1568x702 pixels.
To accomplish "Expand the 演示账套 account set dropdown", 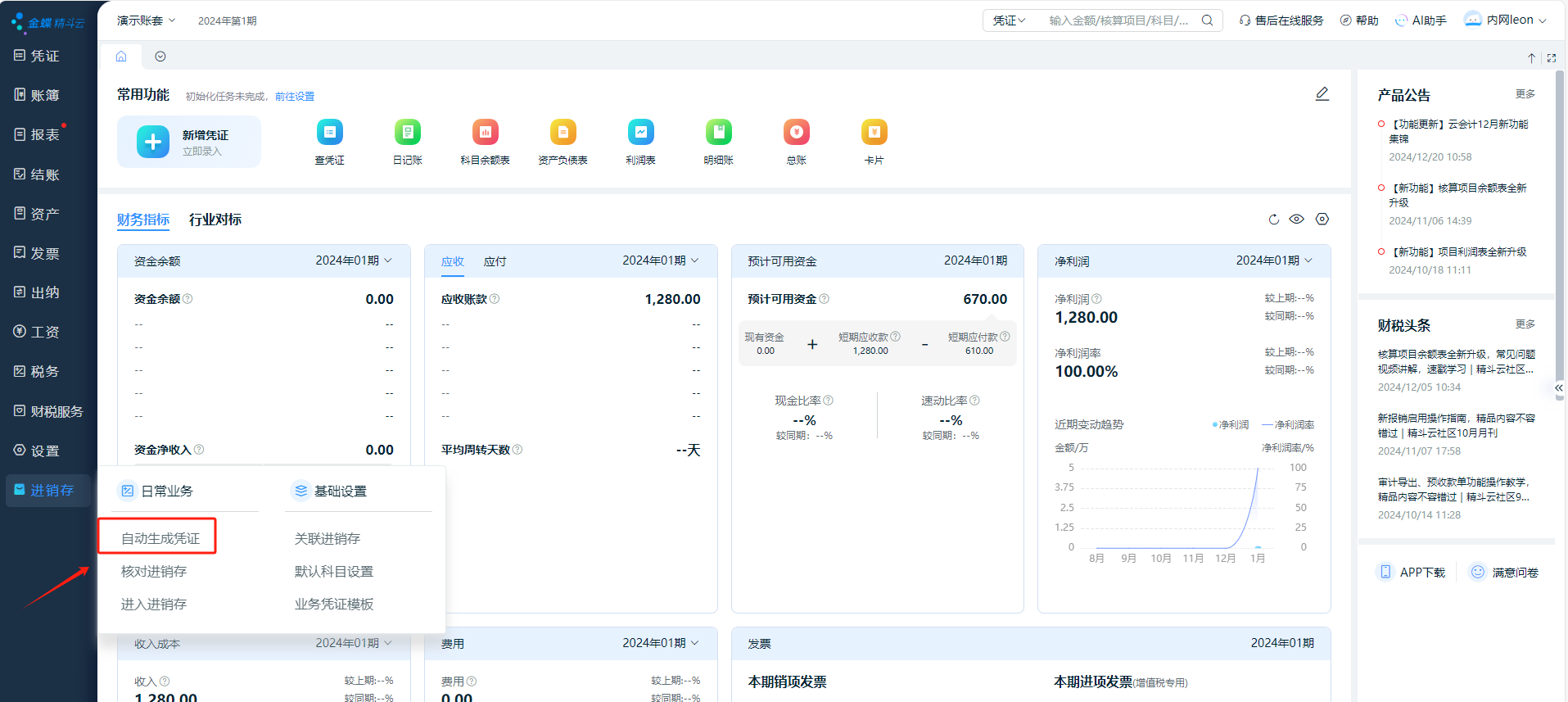I will click(x=146, y=20).
